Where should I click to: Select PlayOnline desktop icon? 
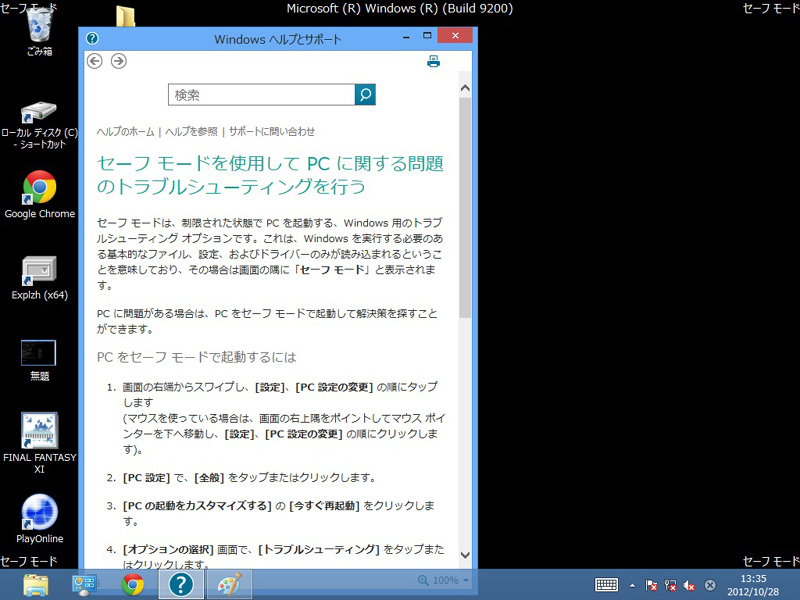(40, 518)
